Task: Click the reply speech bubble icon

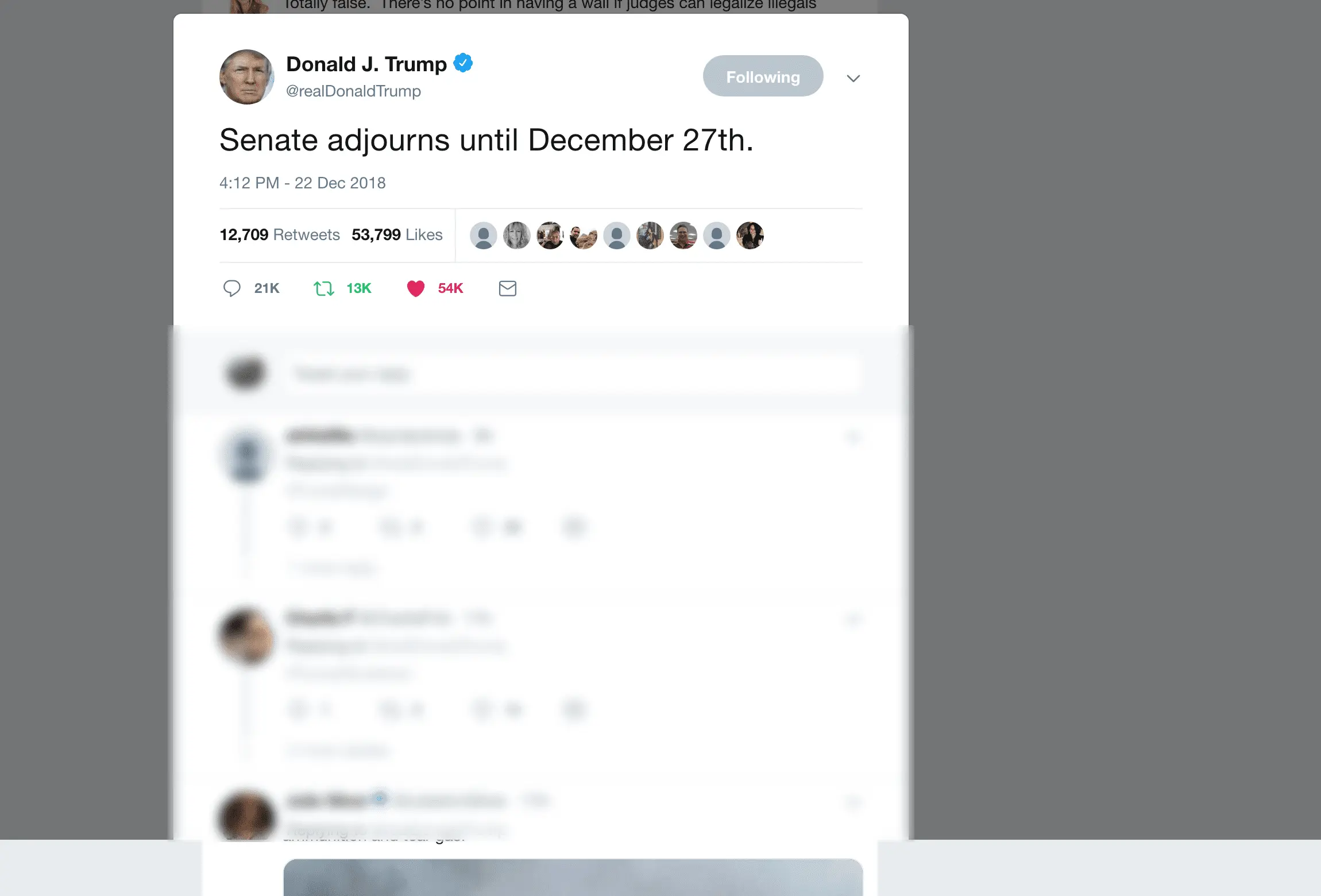Action: tap(231, 288)
